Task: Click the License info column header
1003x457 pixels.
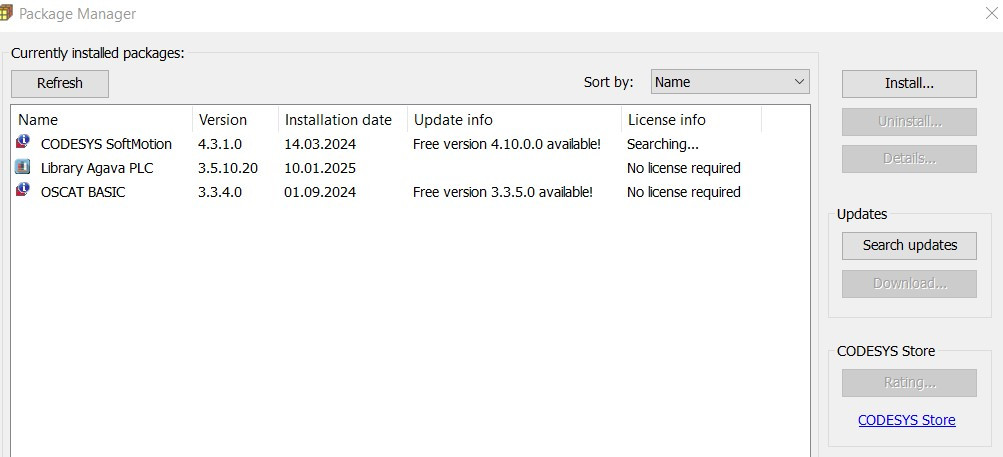Action: [666, 120]
